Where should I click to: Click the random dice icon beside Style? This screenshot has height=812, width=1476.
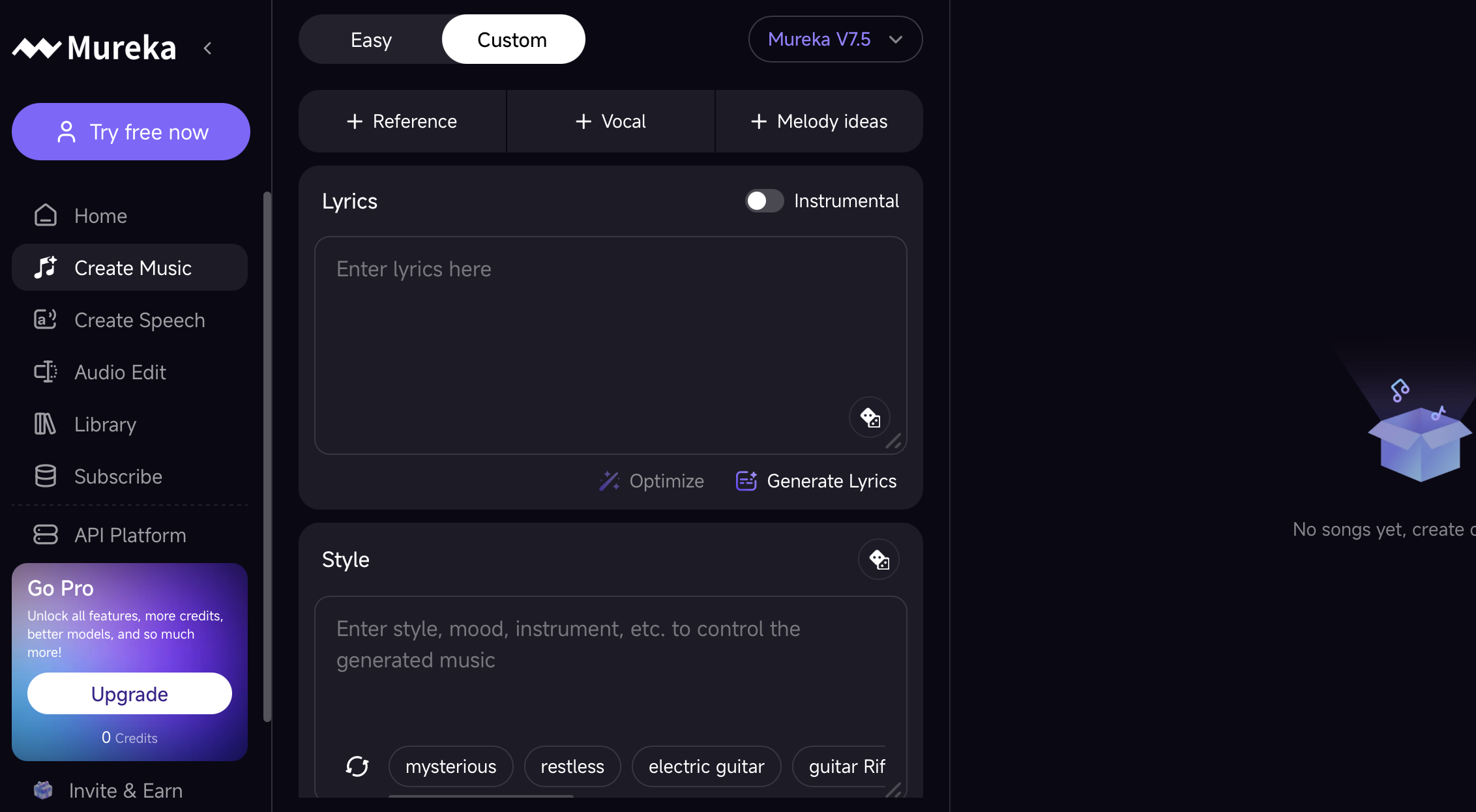coord(878,559)
